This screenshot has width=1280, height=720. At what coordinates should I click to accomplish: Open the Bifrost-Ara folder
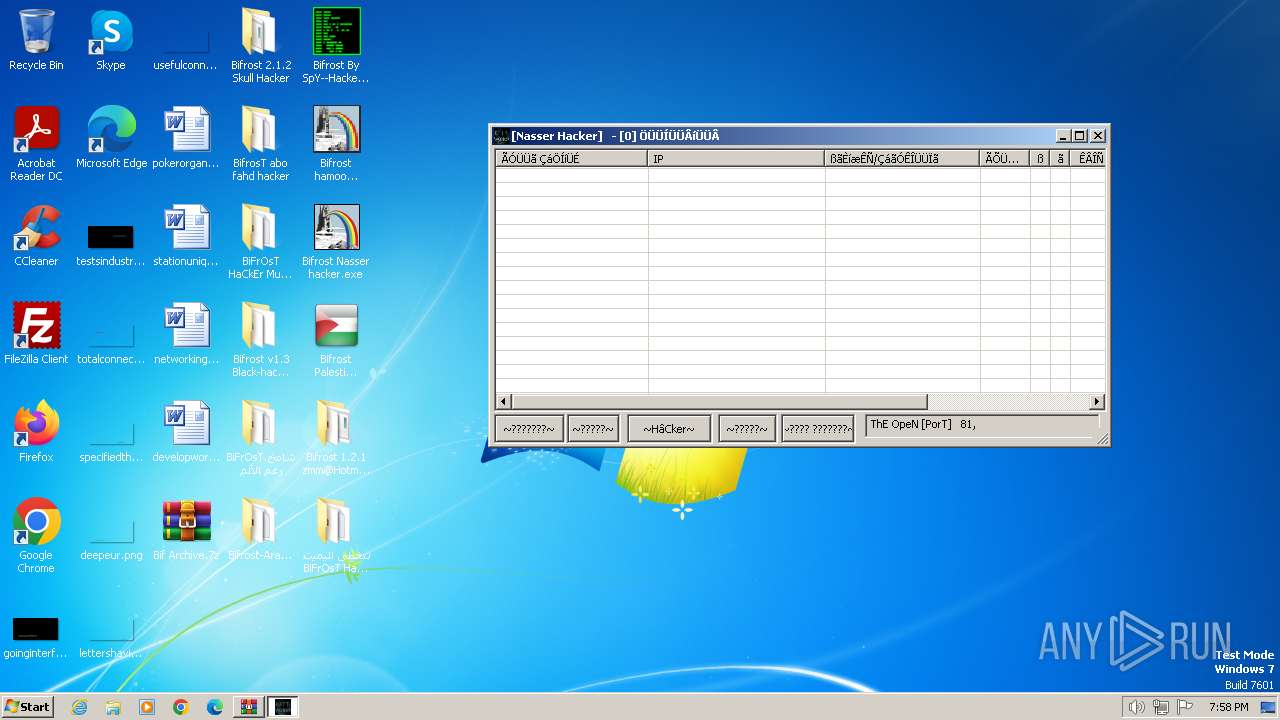(260, 529)
